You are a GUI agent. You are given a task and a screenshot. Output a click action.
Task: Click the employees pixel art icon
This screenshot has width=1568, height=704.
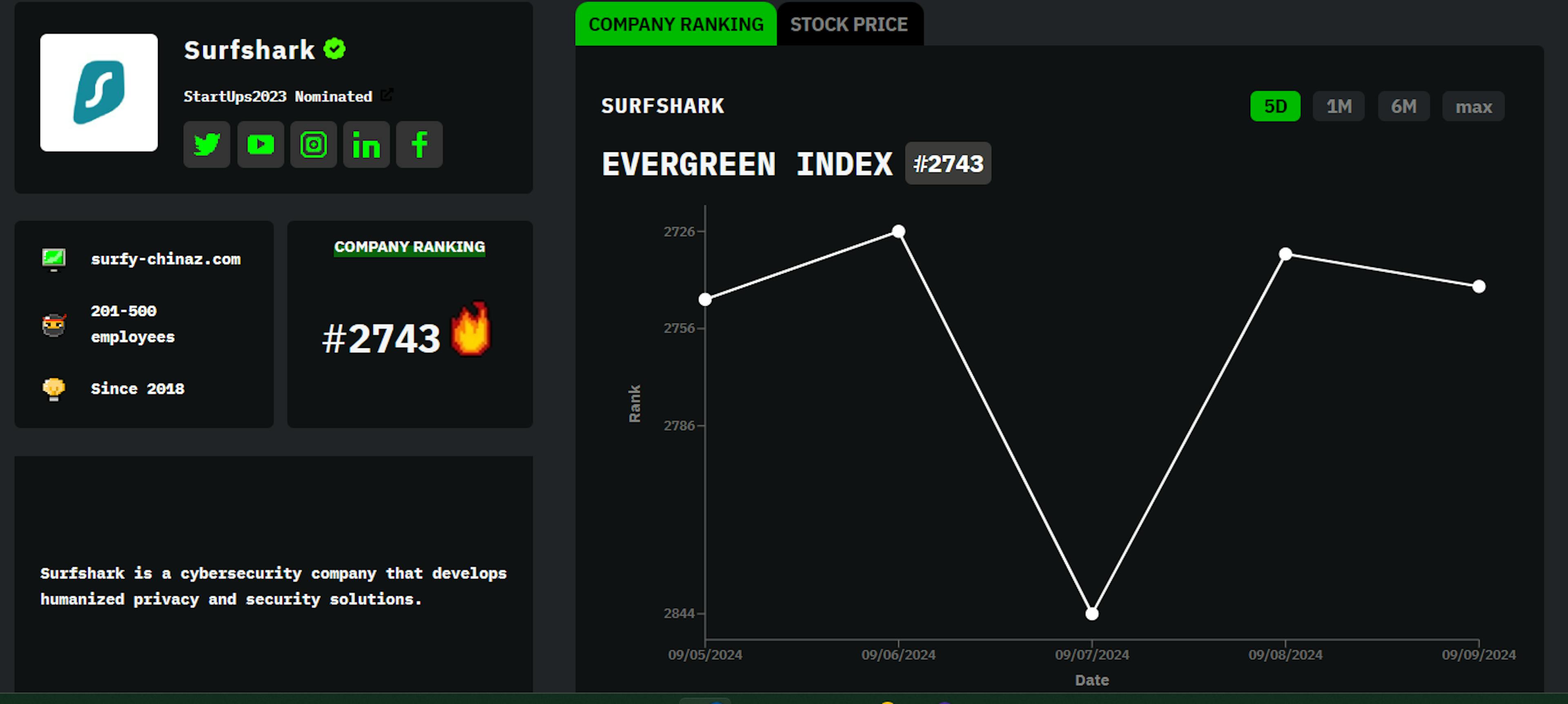(54, 323)
